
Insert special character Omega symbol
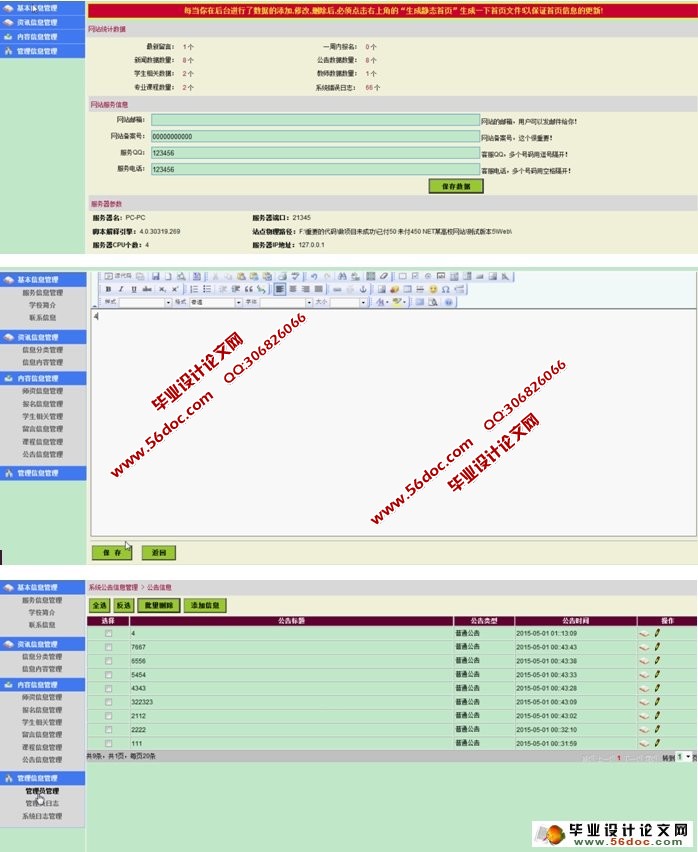[x=446, y=289]
